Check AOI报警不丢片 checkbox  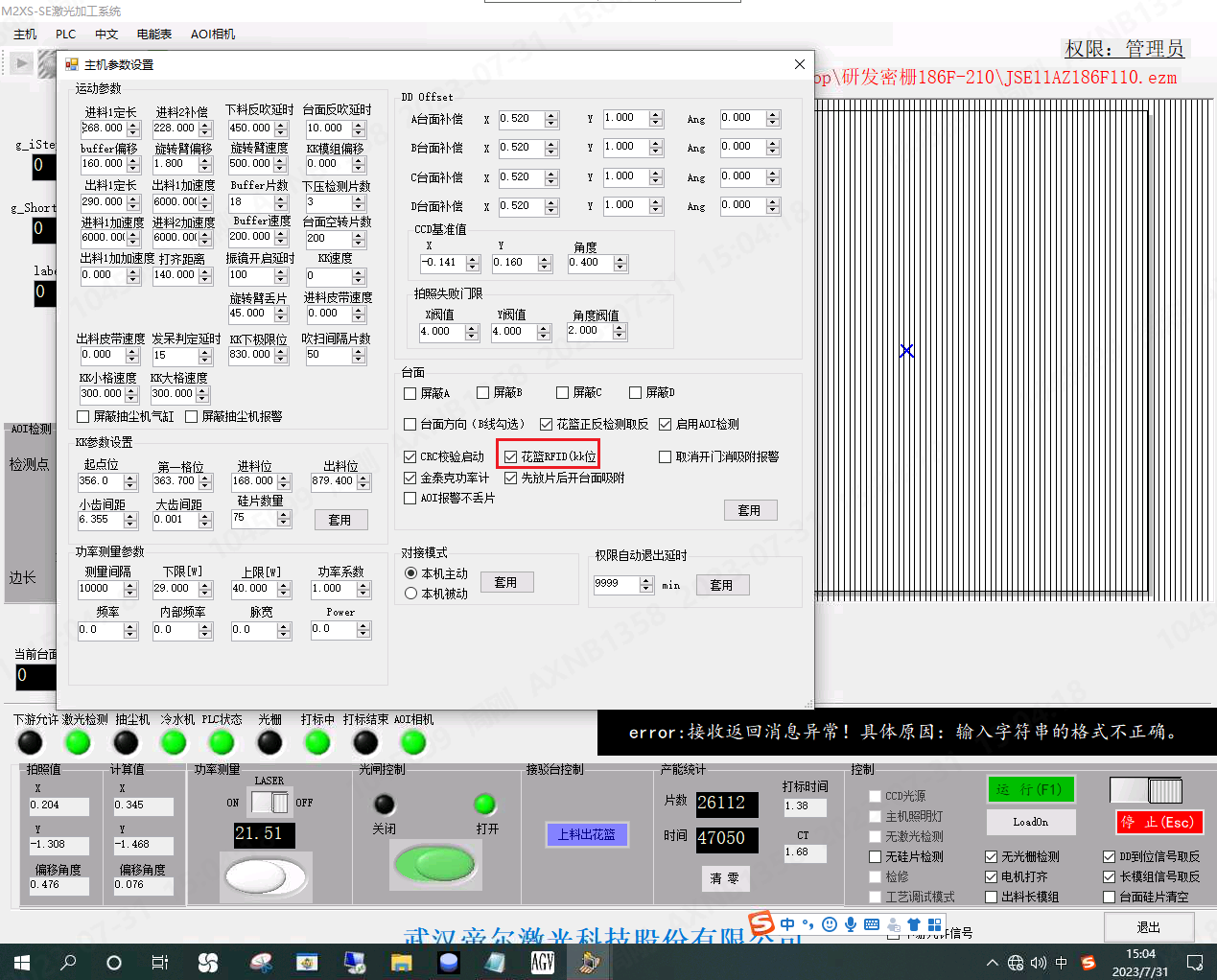pos(410,498)
